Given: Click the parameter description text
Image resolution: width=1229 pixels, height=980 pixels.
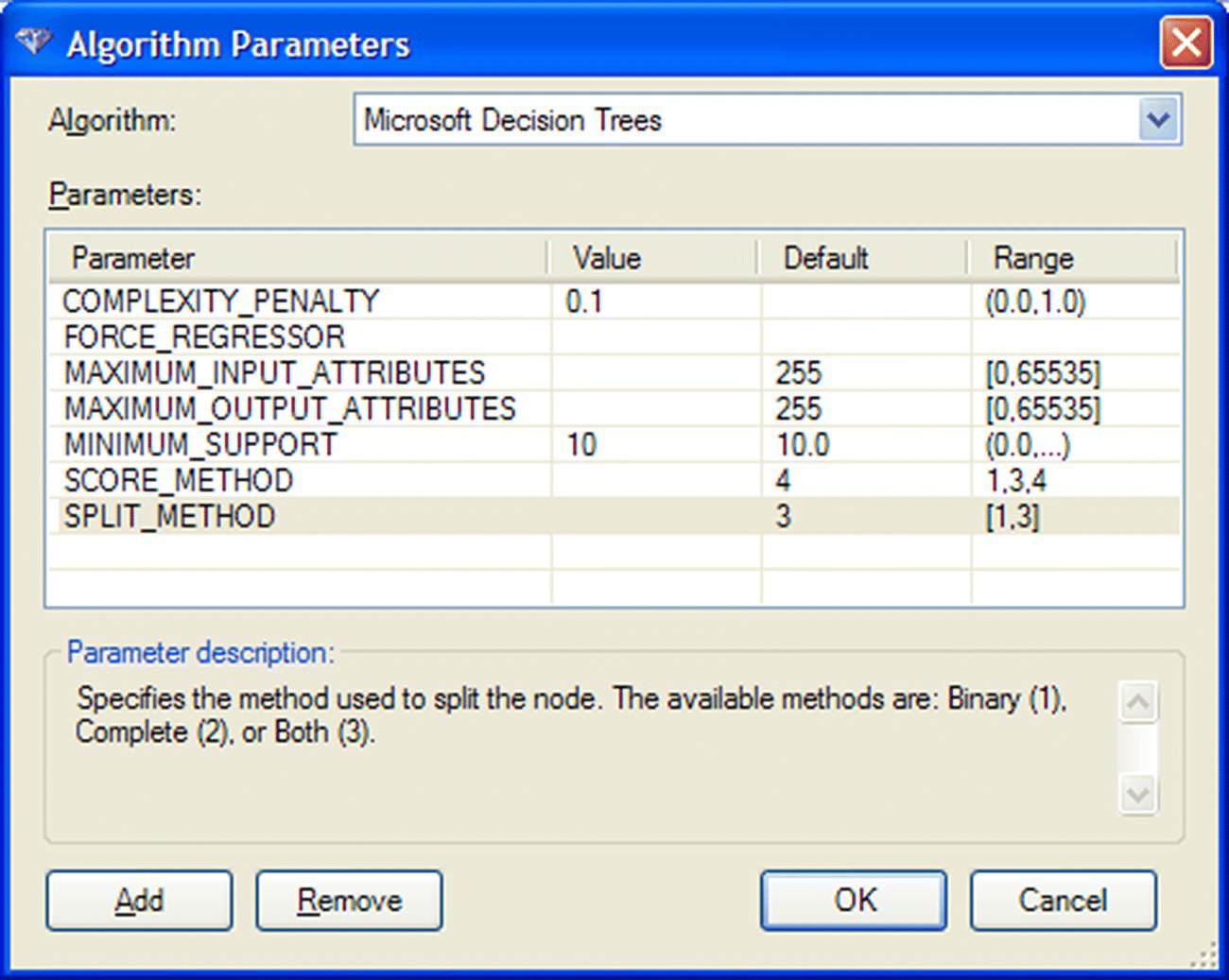Looking at the screenshot, I should point(571,715).
